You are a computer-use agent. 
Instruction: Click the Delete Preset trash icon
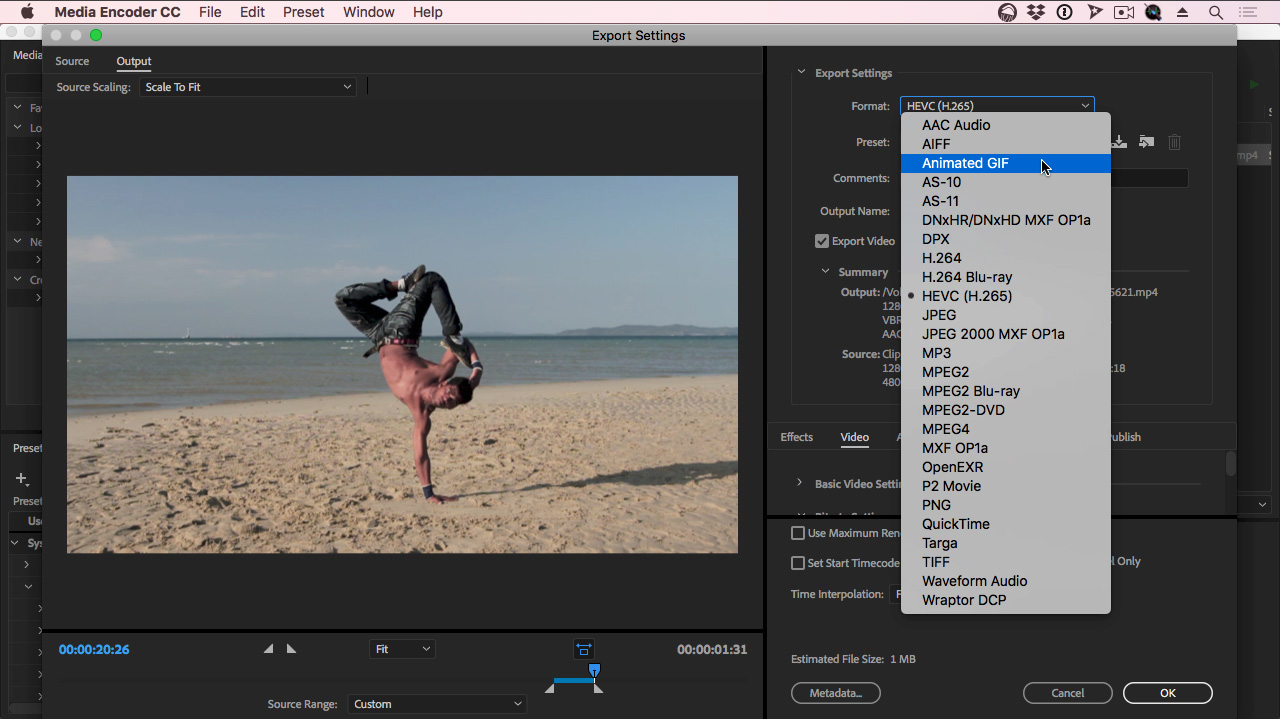(x=1175, y=142)
